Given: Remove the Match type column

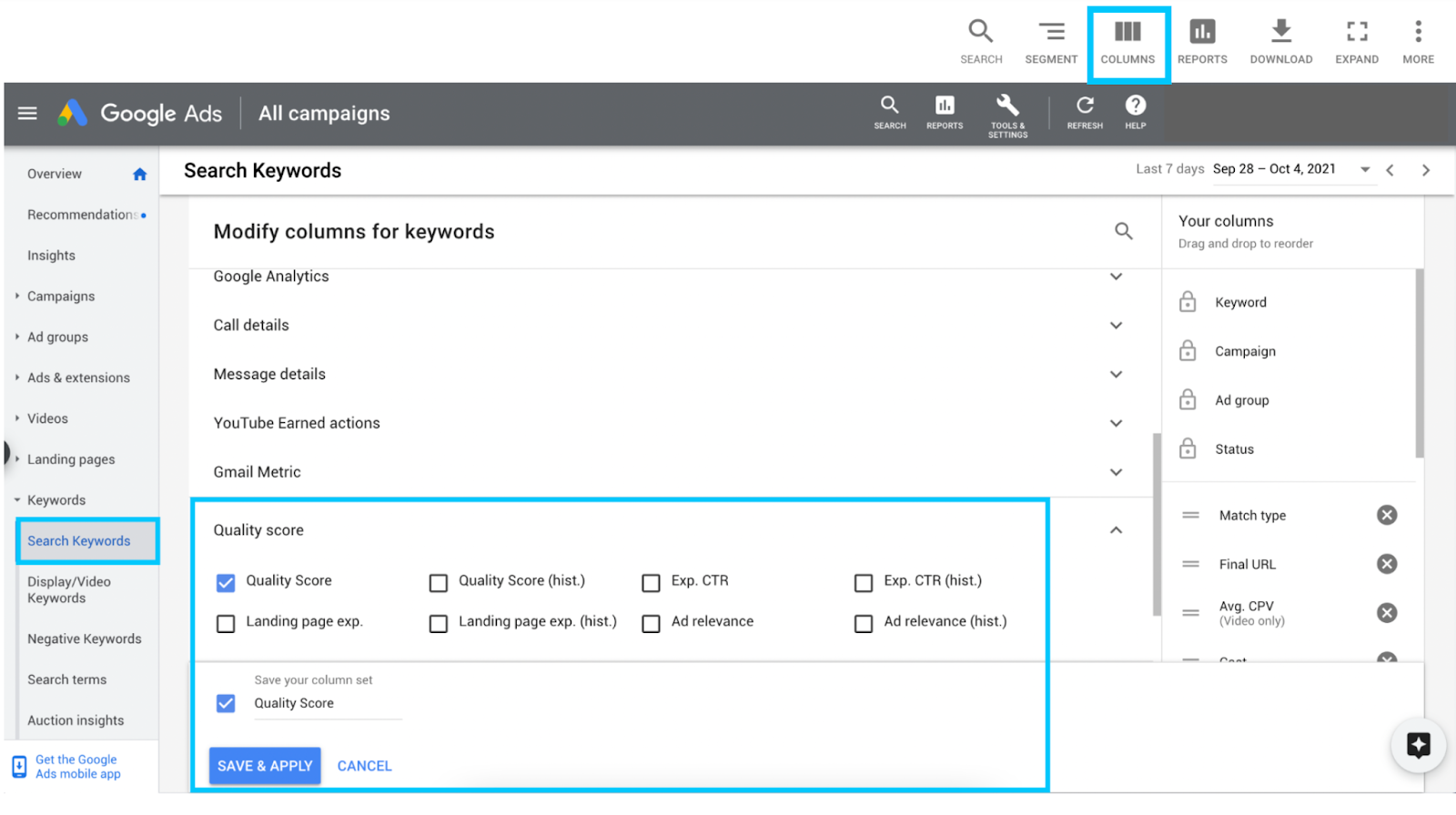Looking at the screenshot, I should tap(1386, 516).
